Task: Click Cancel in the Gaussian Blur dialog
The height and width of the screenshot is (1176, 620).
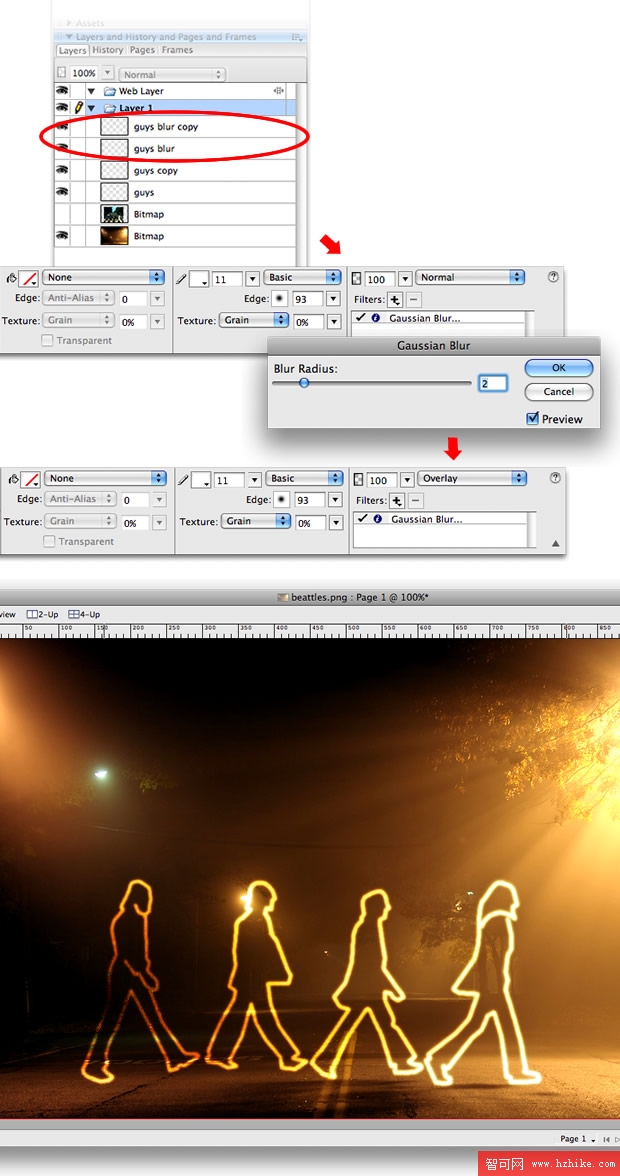Action: (558, 391)
